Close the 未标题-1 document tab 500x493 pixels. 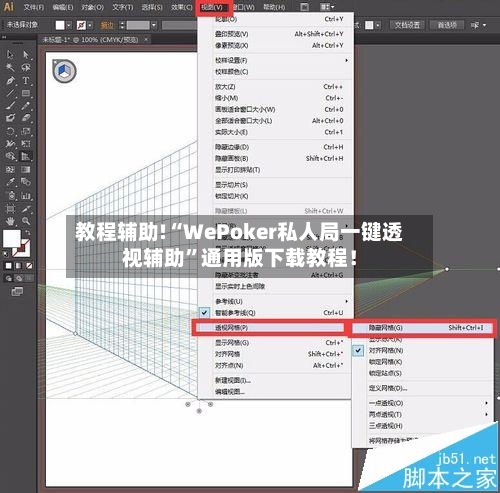[x=146, y=39]
